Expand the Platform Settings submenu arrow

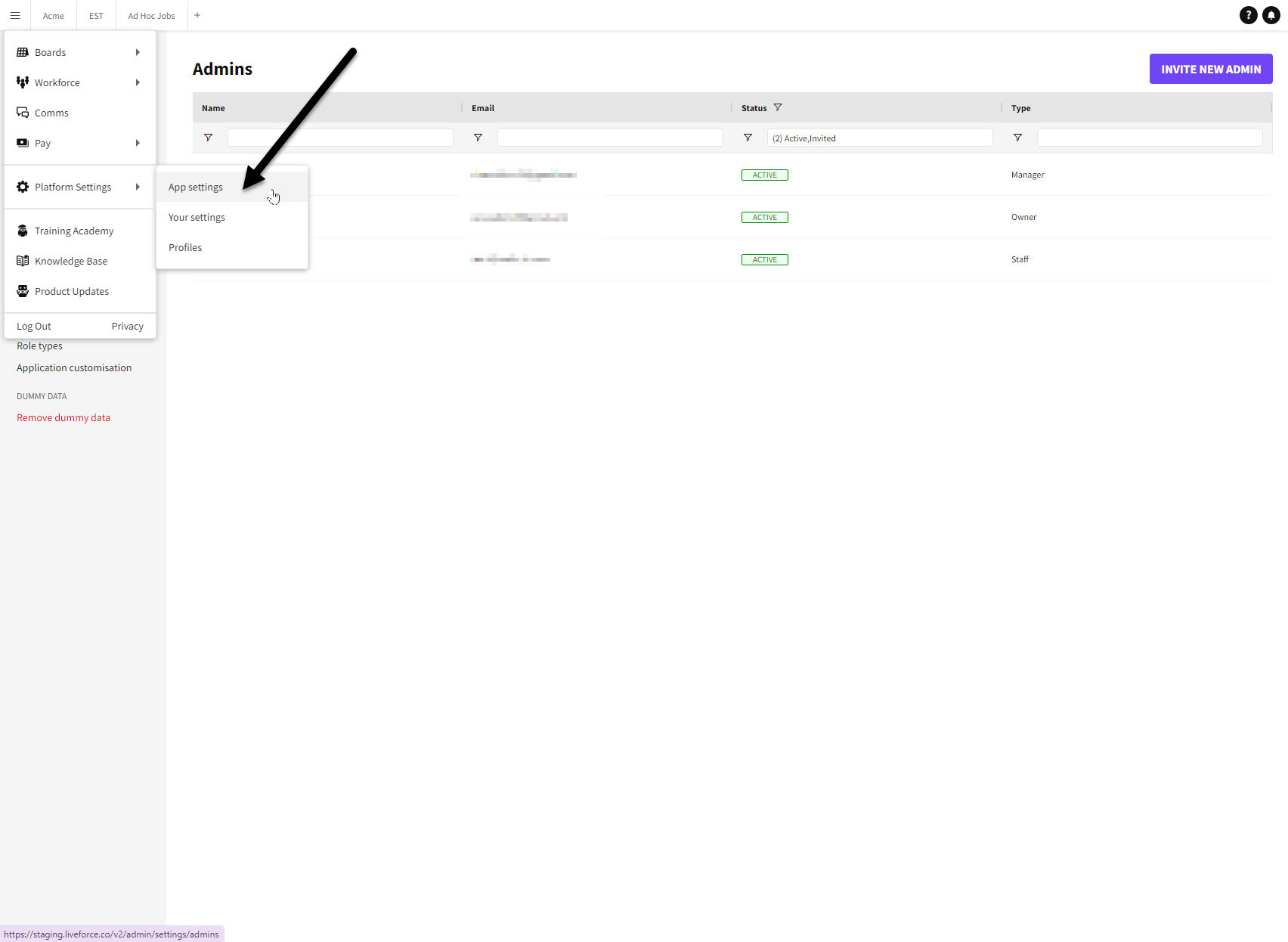tap(138, 187)
